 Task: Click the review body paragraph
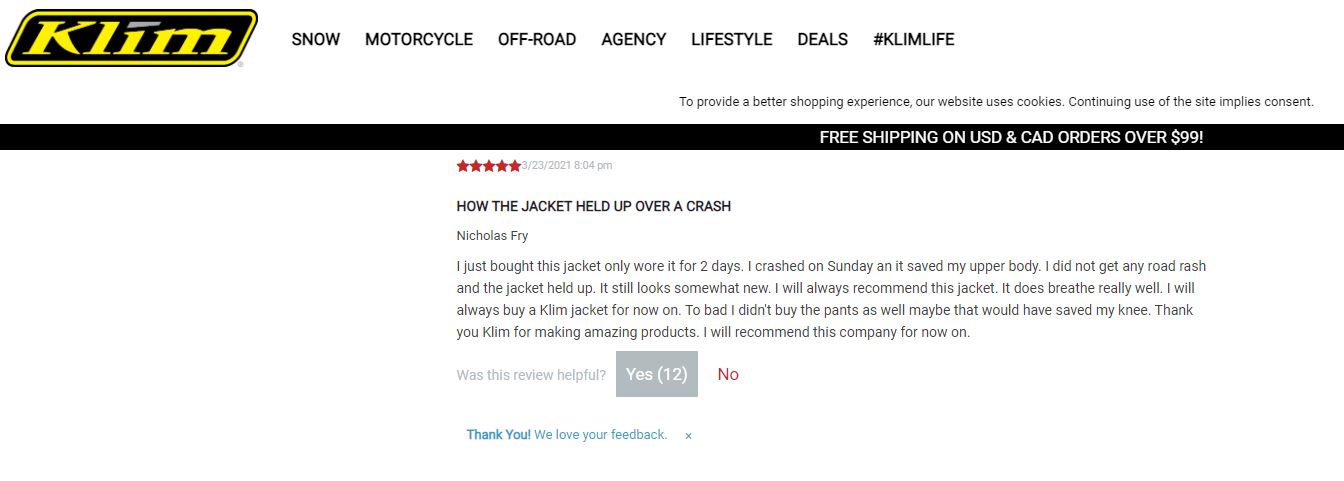click(x=830, y=300)
